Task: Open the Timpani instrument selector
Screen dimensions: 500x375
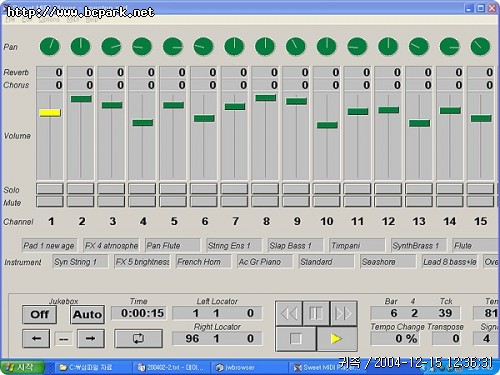Action: coord(357,246)
